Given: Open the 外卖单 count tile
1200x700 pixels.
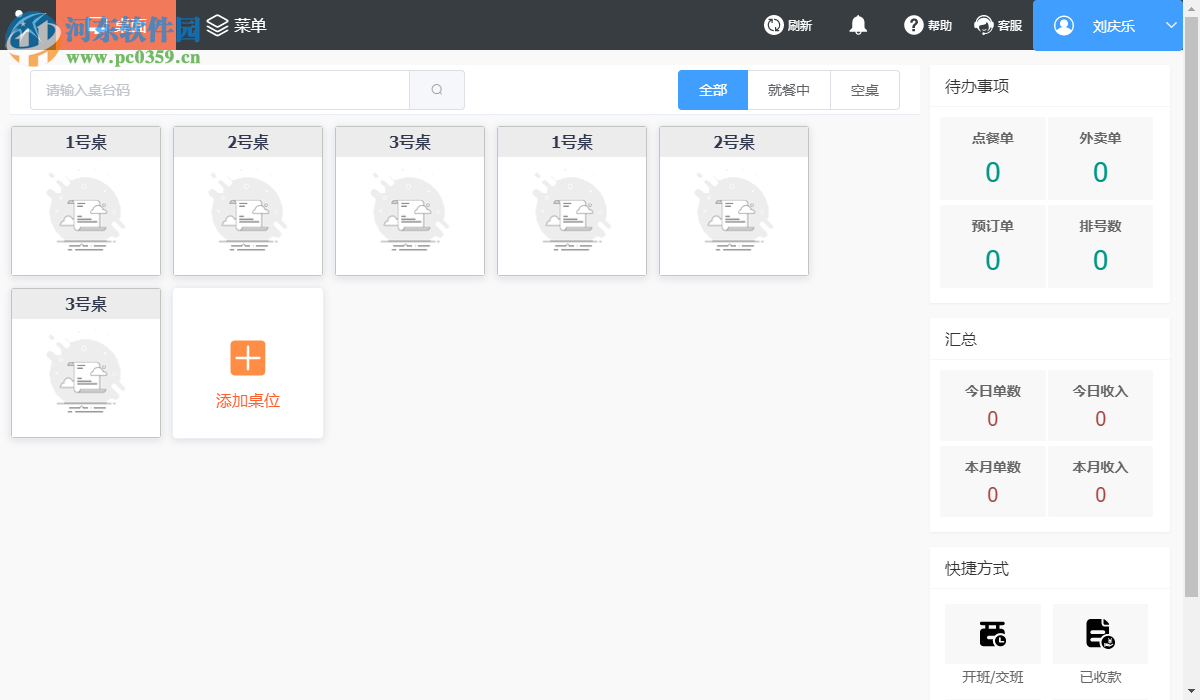Looking at the screenshot, I should 1100,159.
